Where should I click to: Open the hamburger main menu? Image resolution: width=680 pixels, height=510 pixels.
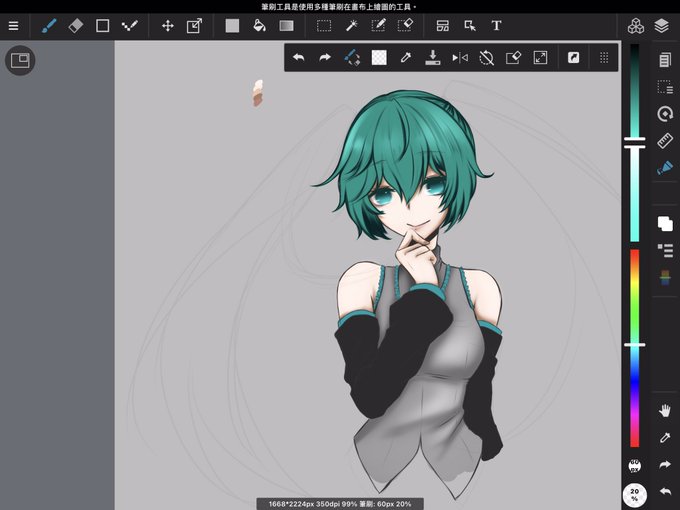click(x=13, y=26)
